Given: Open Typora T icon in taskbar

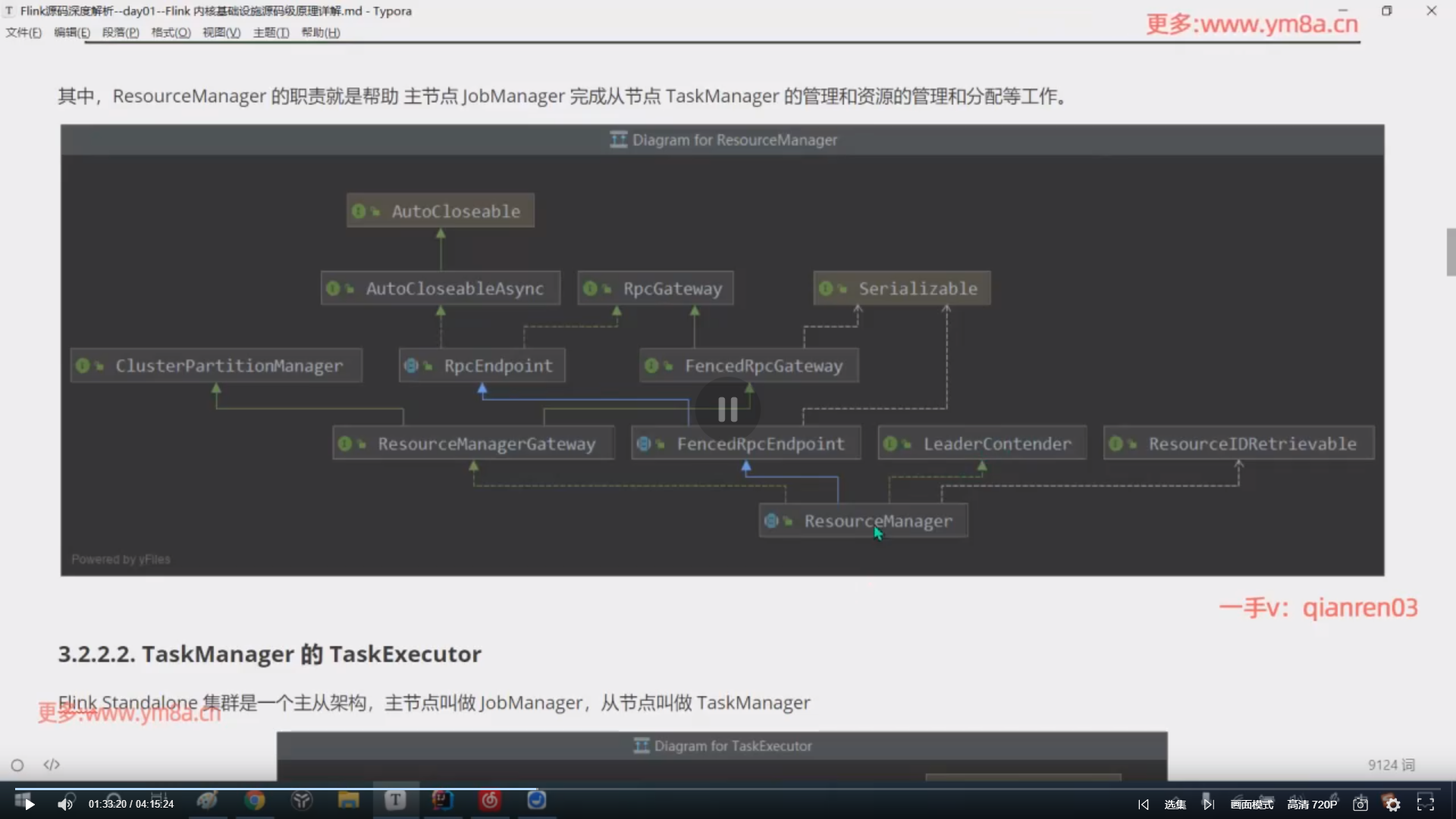Looking at the screenshot, I should (x=395, y=800).
